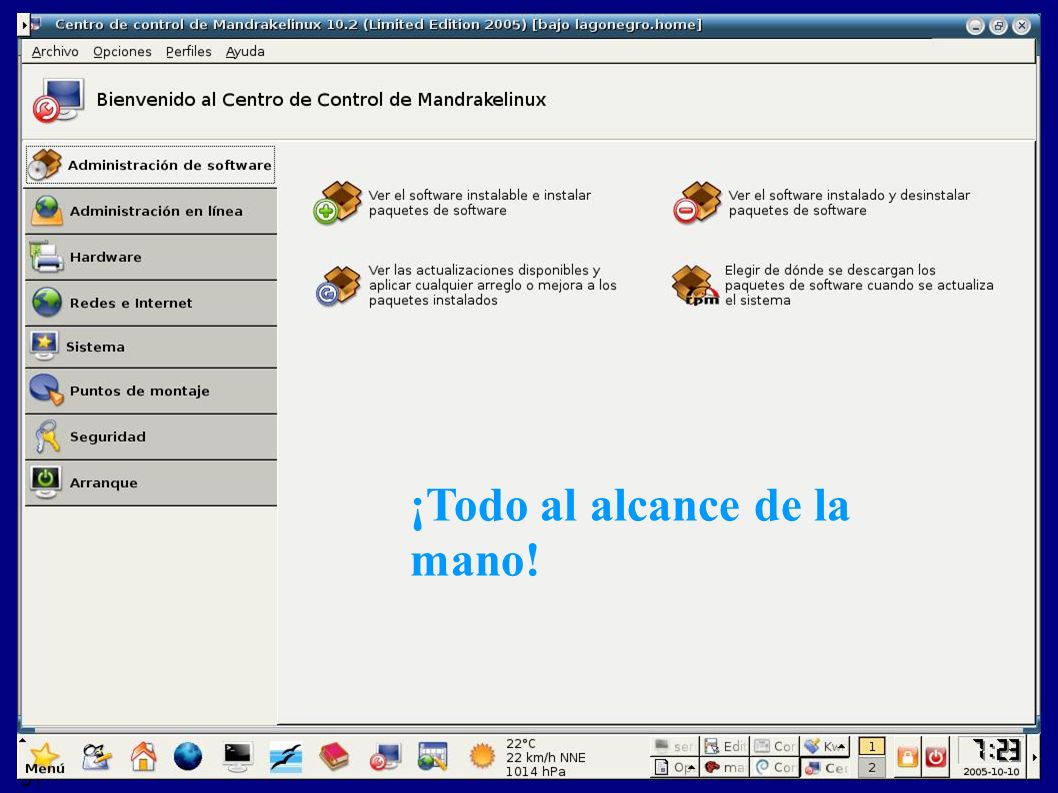Switch to virtual desktop 1
Viewport: 1058px width, 793px height.
pyautogui.click(x=872, y=746)
